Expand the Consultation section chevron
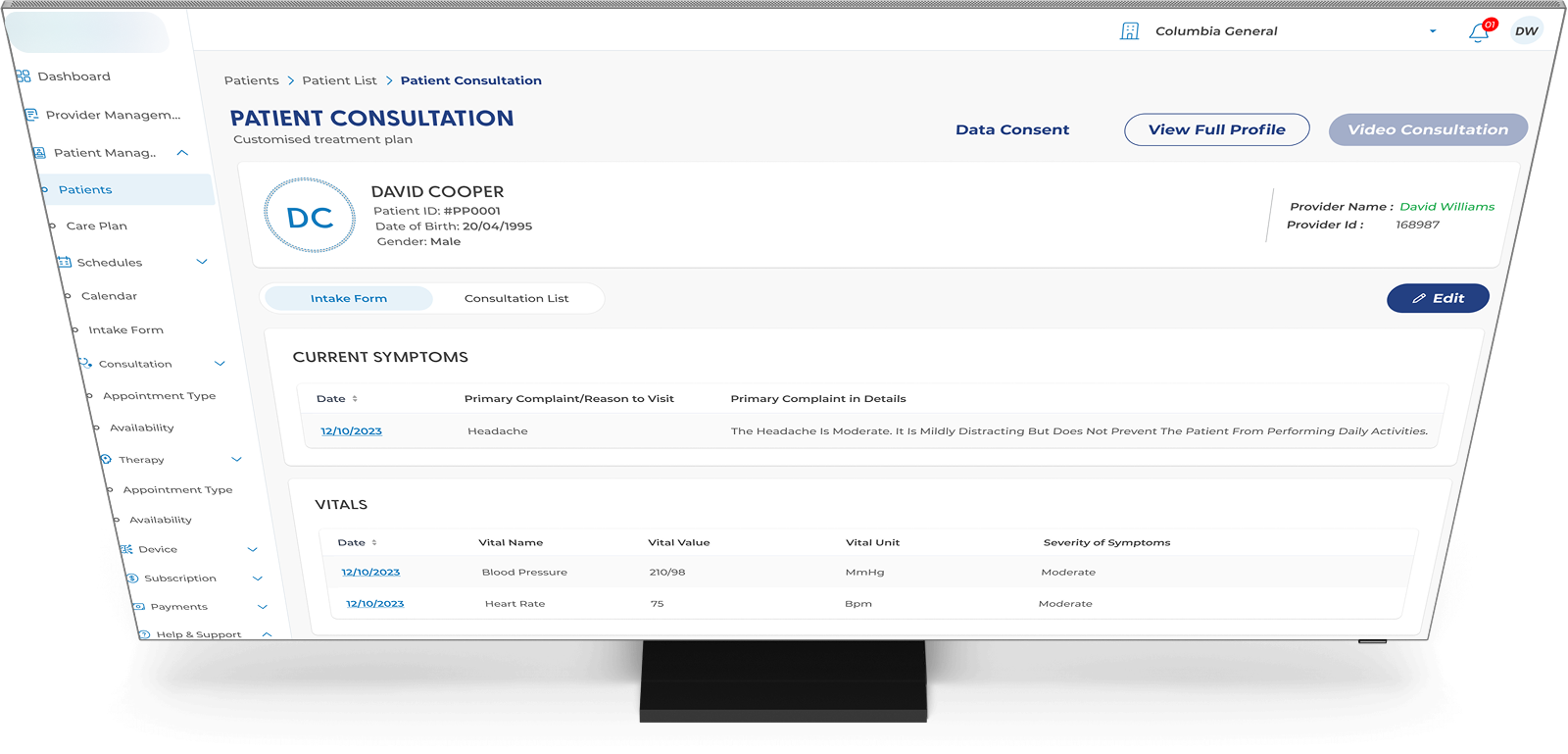1568x754 pixels. click(220, 364)
